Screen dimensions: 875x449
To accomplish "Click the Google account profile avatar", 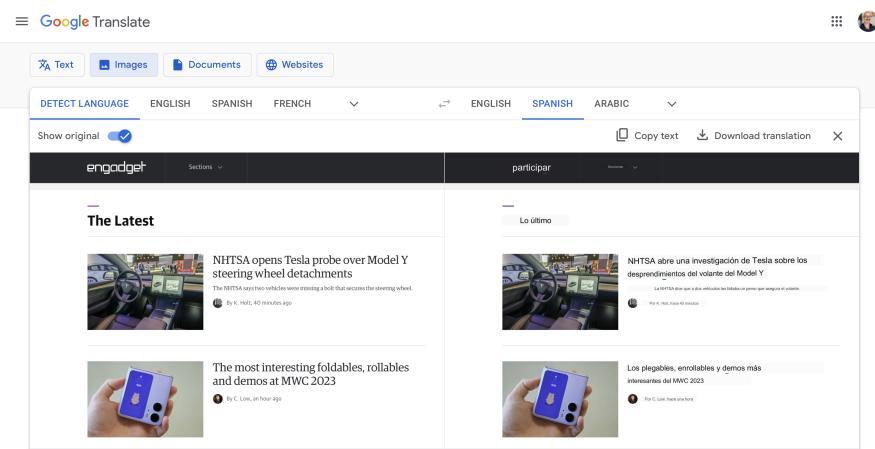I will pos(866,22).
